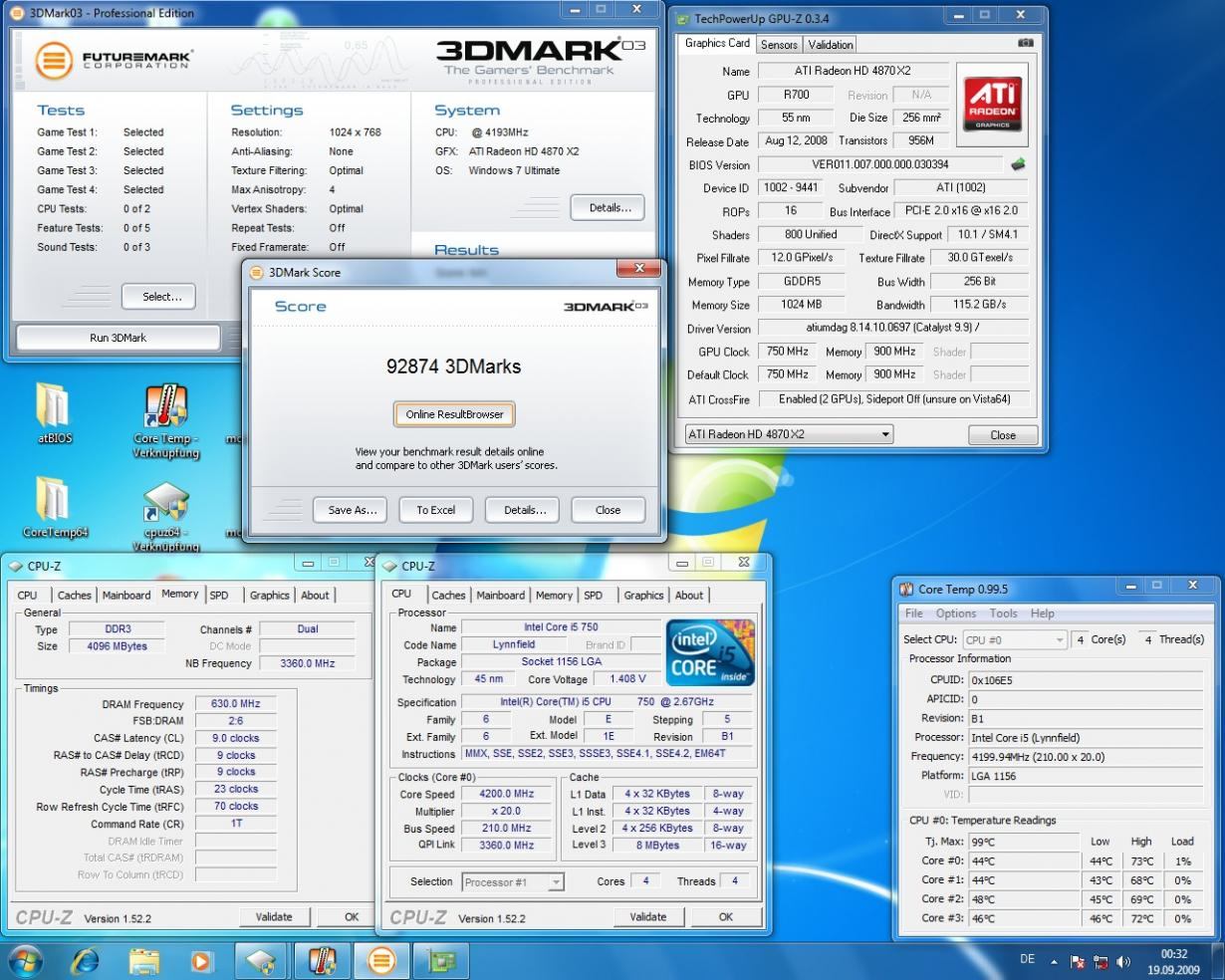Launch cpuz64 - Verknüpfung desktop shortcut
1225x980 pixels.
pos(165,516)
